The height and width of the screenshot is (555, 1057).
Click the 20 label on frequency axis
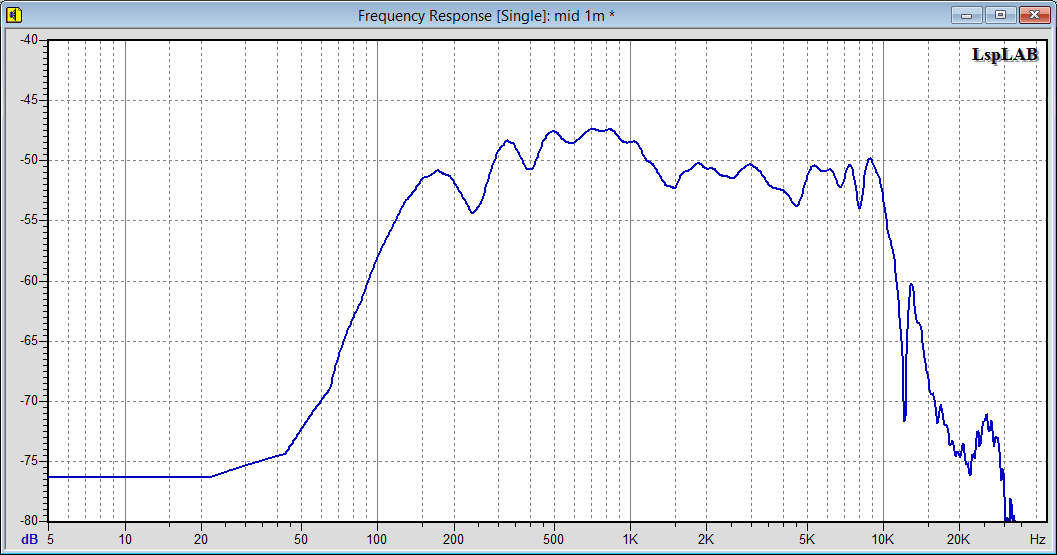pyautogui.click(x=201, y=539)
